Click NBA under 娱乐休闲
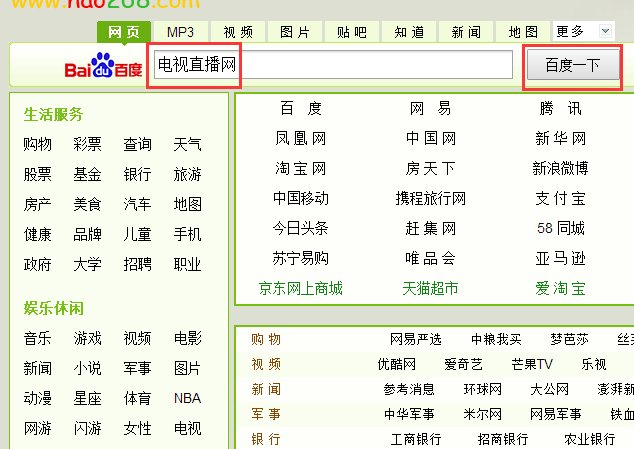This screenshot has width=634, height=449. pyautogui.click(x=187, y=398)
